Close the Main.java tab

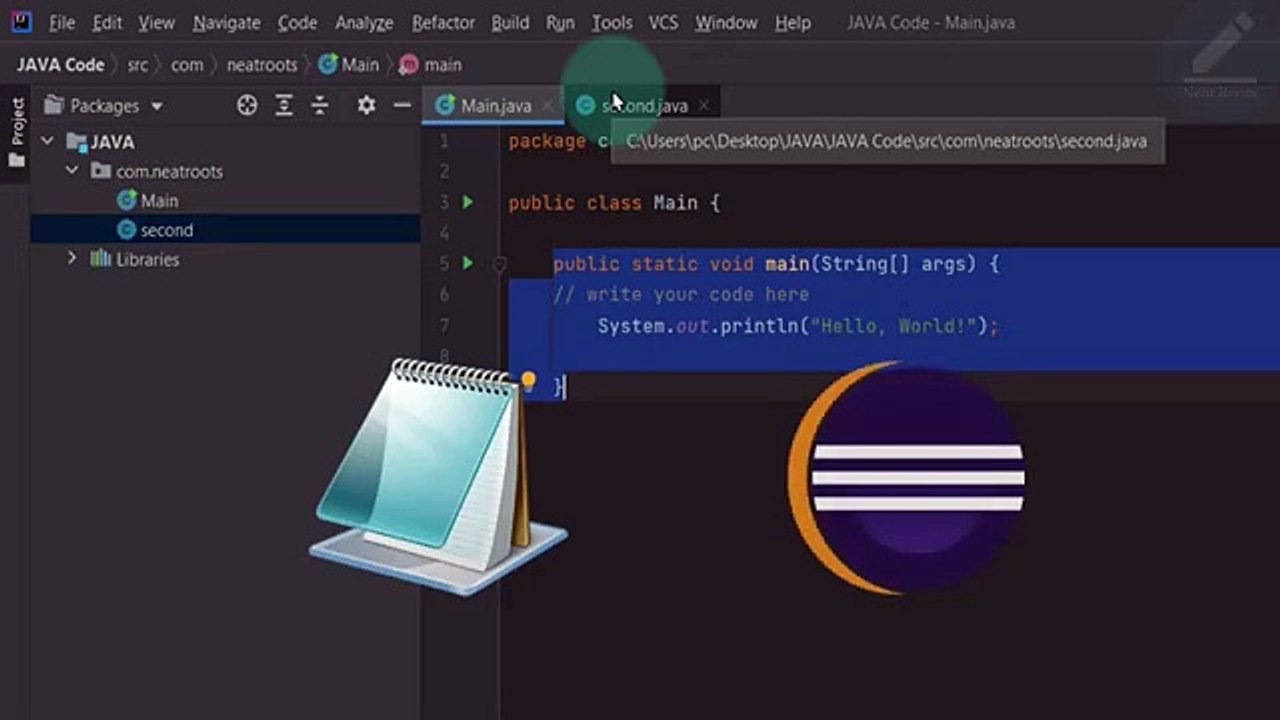(x=547, y=106)
